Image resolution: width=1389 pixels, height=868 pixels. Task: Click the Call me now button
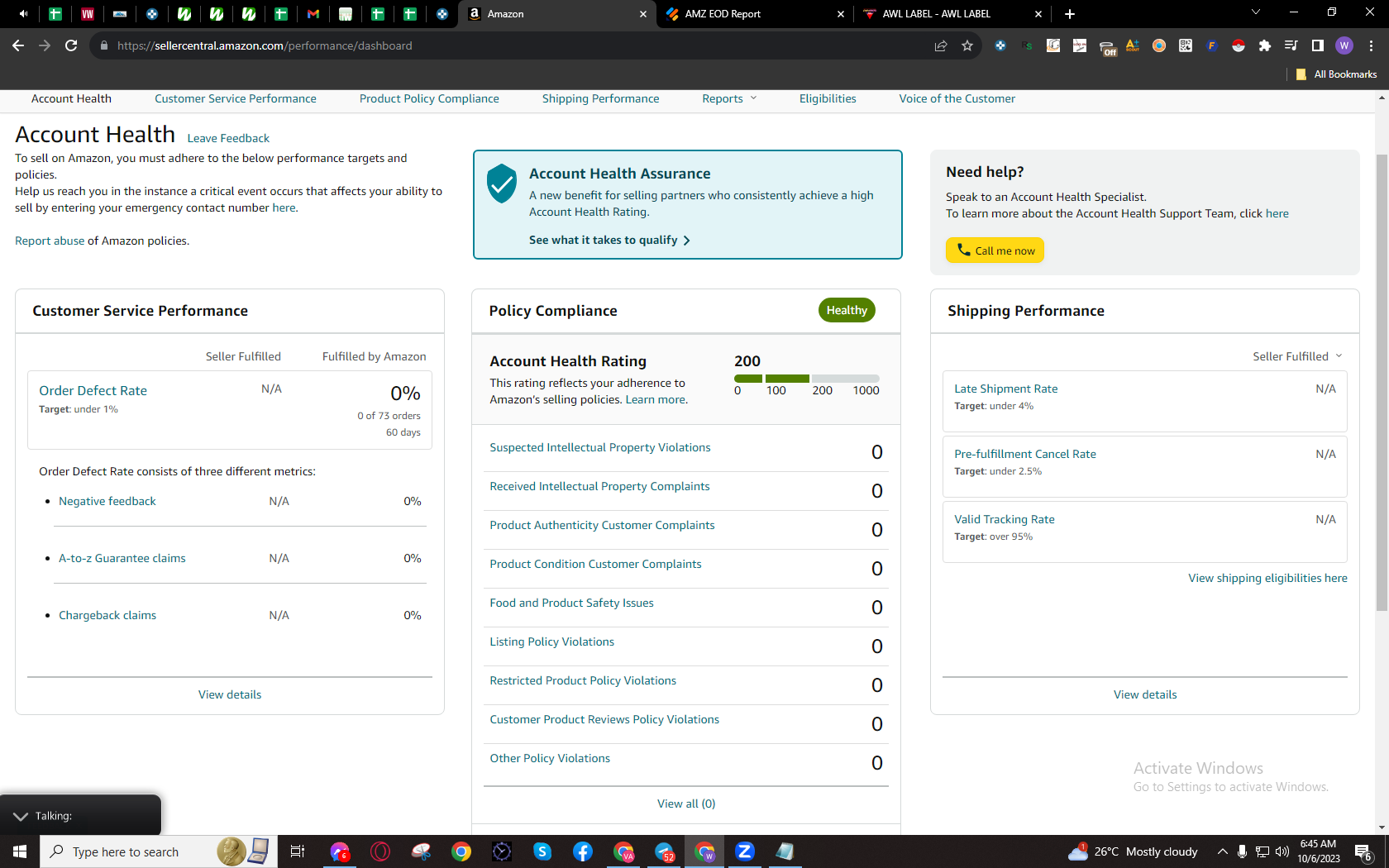995,250
